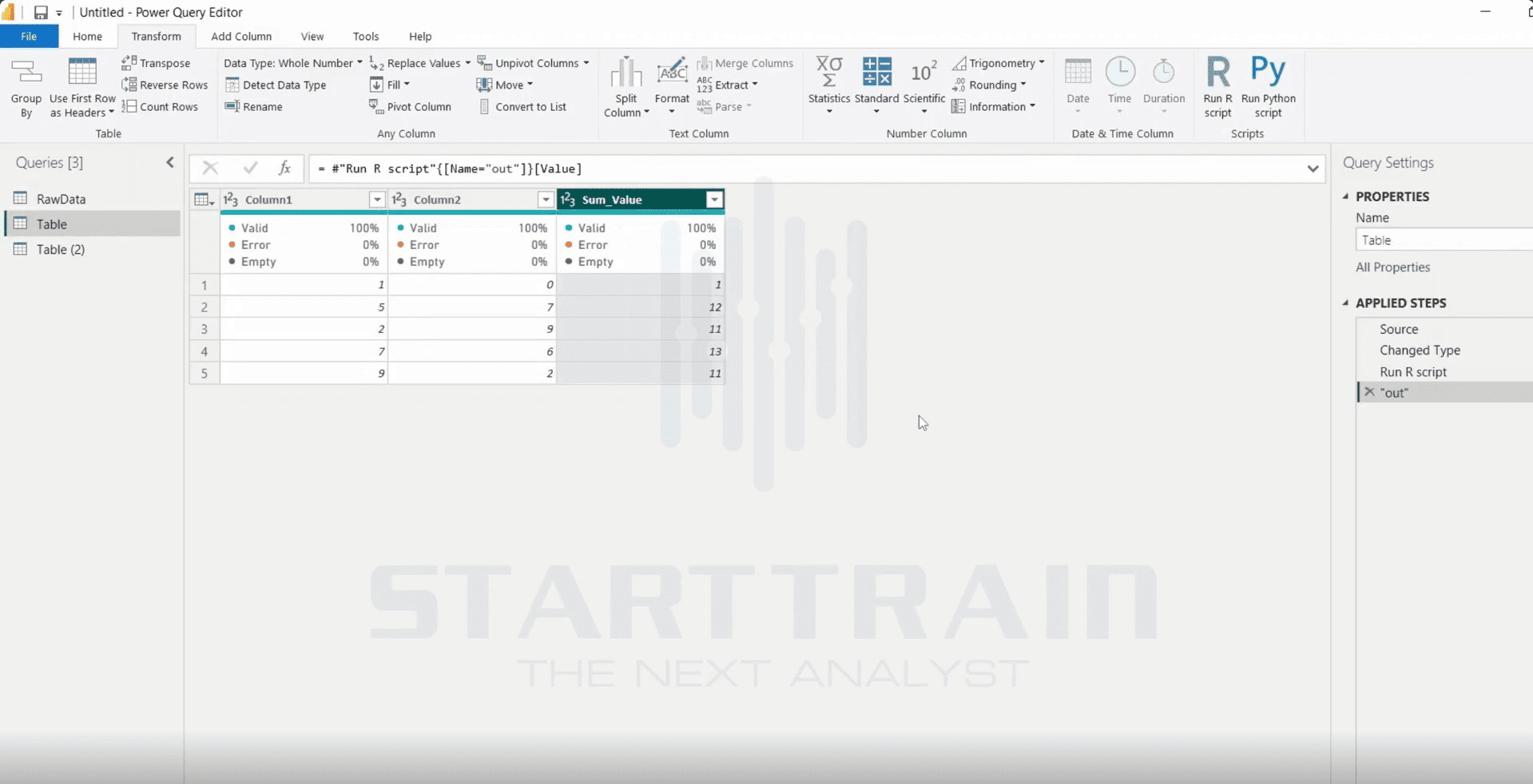Collapse the Applied Steps section
The width and height of the screenshot is (1533, 784).
1346,303
